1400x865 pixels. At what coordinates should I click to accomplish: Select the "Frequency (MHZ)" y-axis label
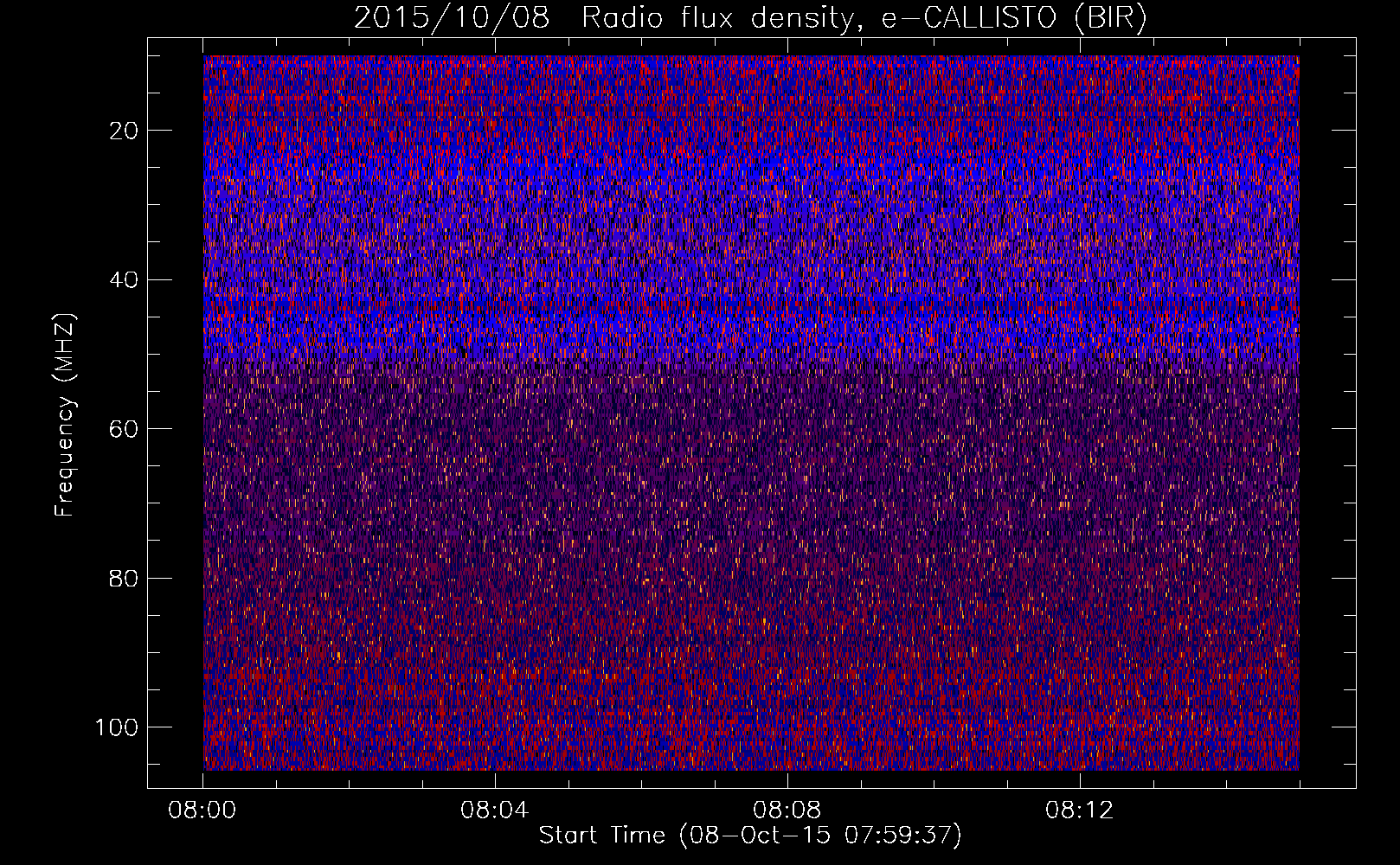click(65, 415)
